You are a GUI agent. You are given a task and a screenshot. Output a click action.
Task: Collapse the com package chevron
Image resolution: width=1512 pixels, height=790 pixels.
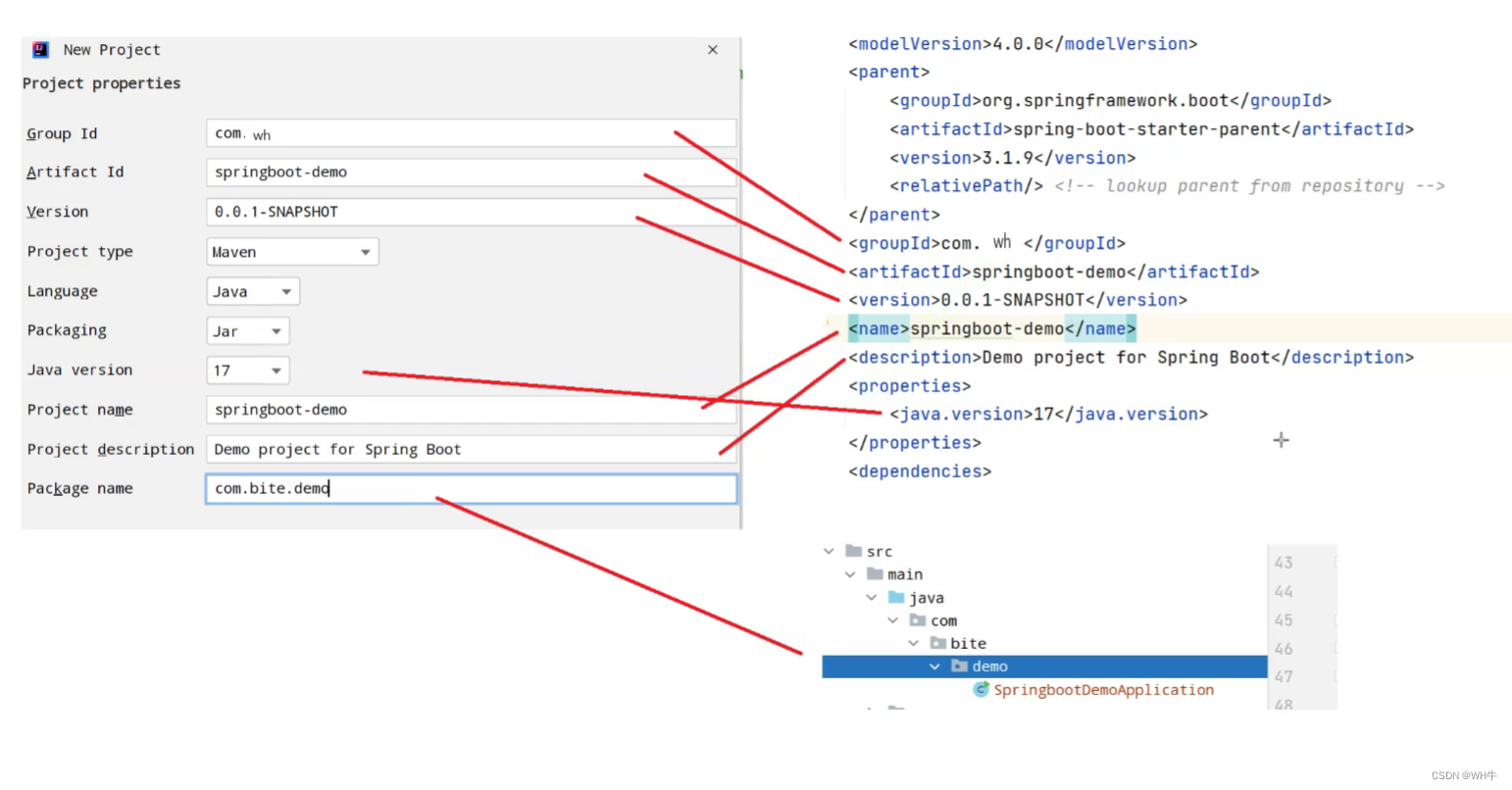pyautogui.click(x=893, y=620)
